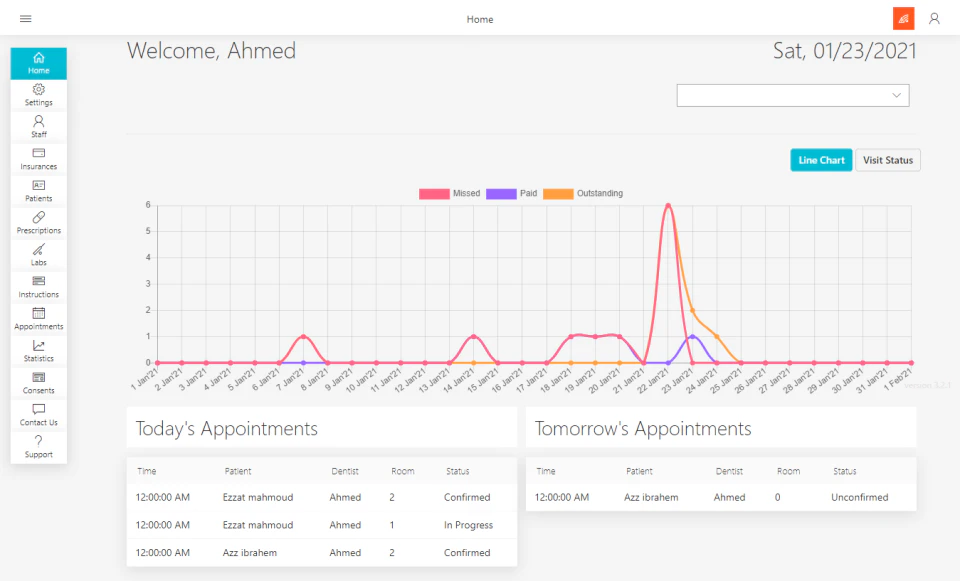Open the Staff section from sidebar
The width and height of the screenshot is (960, 581).
38,125
